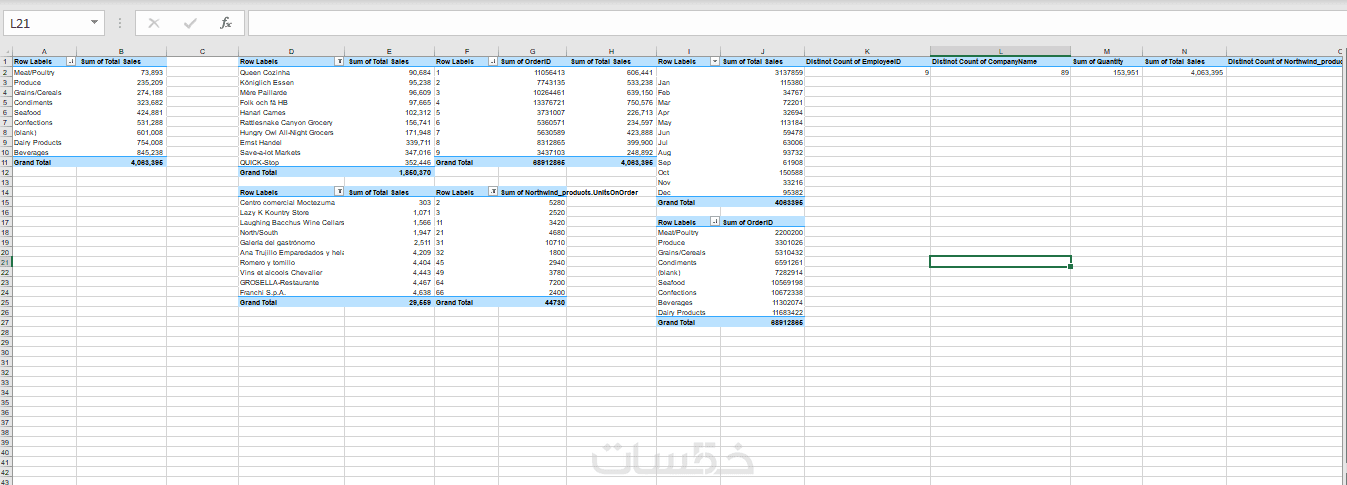Open Row Labels filter dropdown in cell I1
The width and height of the screenshot is (1347, 485).
coord(714,61)
